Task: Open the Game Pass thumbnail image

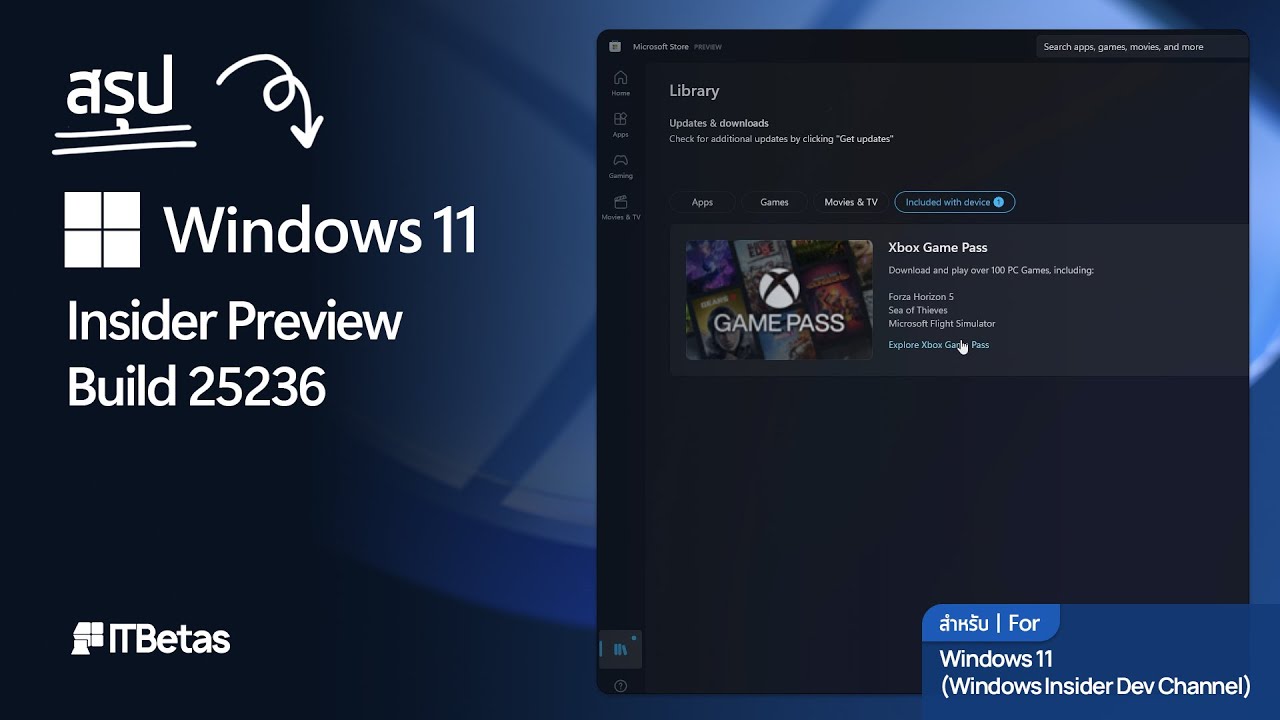Action: (779, 300)
